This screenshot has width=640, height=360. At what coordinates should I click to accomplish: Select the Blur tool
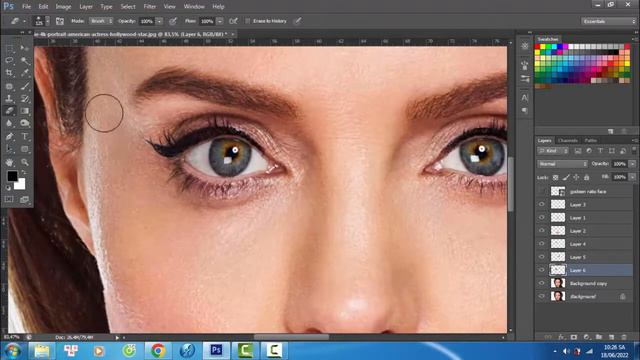[x=9, y=123]
